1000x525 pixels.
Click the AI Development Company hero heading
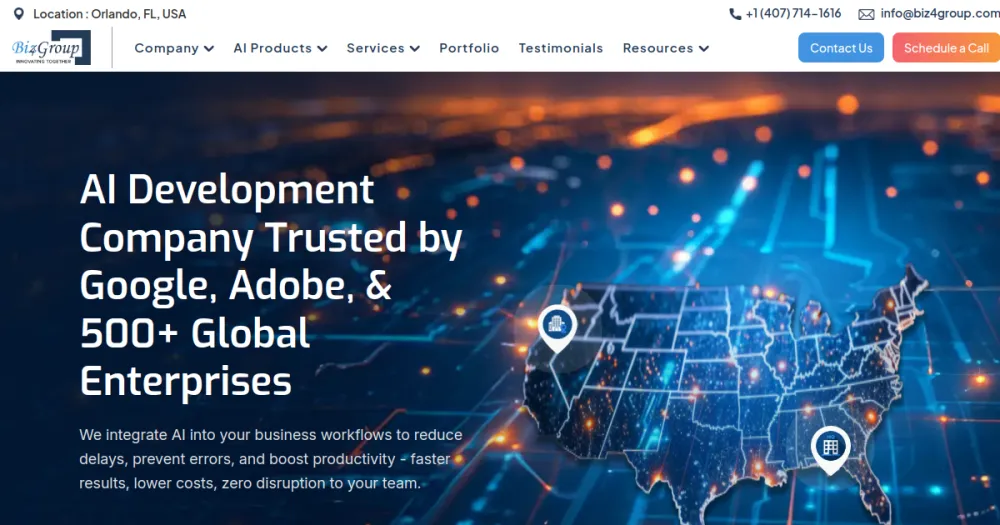(x=270, y=285)
